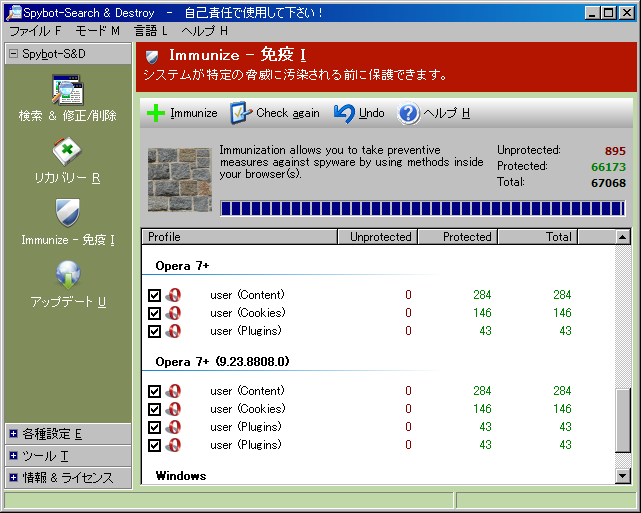Click the list scroll up arrow

(623, 237)
